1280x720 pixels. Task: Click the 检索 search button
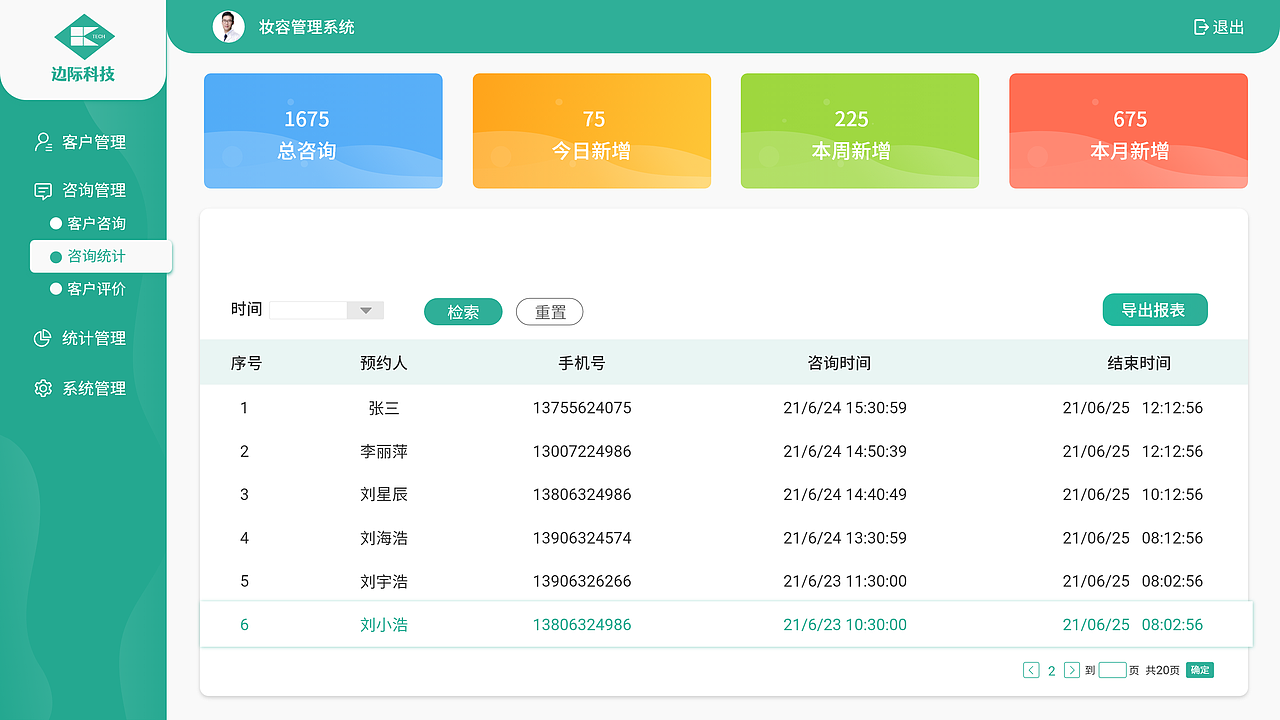click(462, 311)
